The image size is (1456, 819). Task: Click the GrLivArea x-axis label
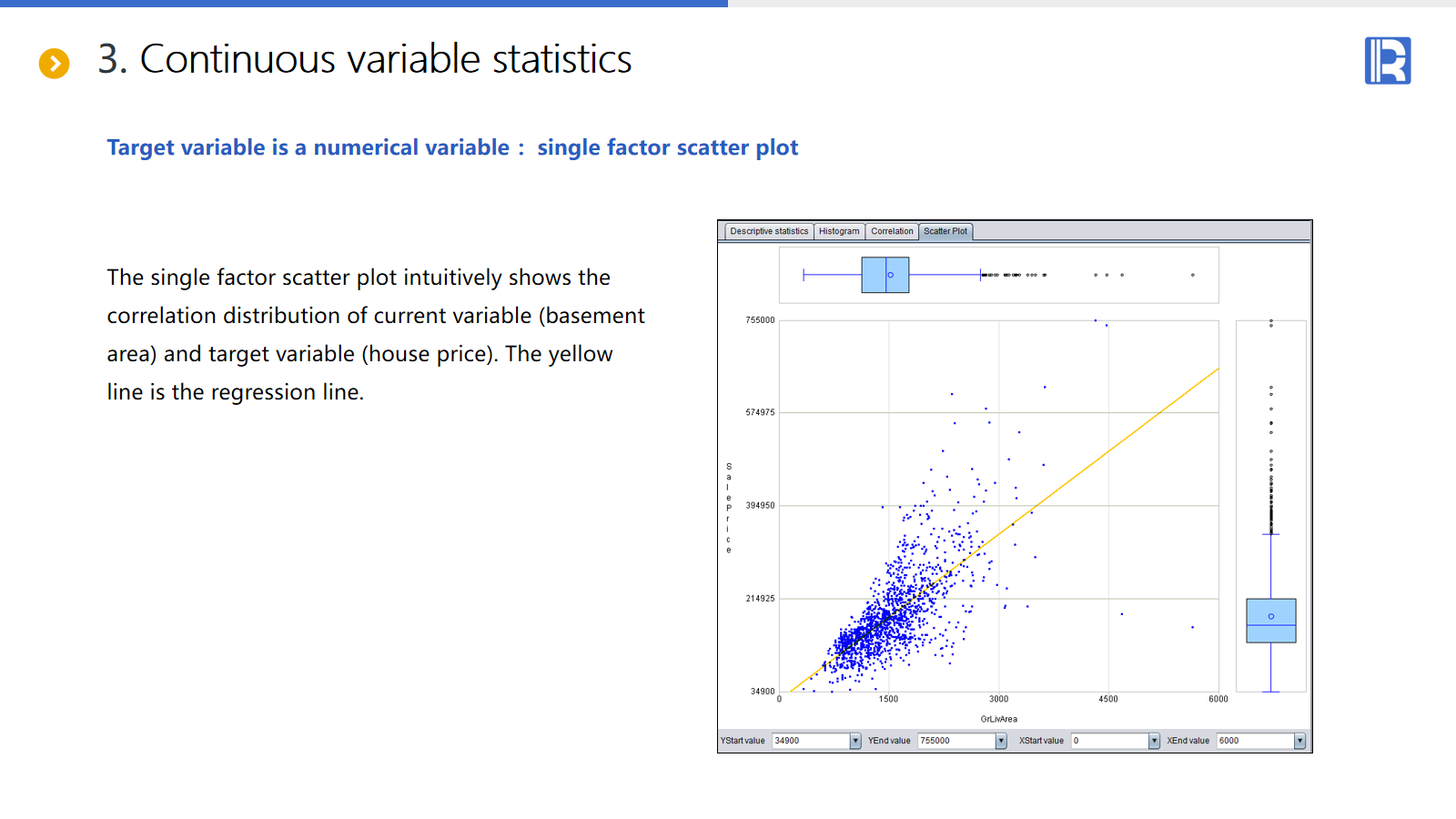pyautogui.click(x=998, y=719)
